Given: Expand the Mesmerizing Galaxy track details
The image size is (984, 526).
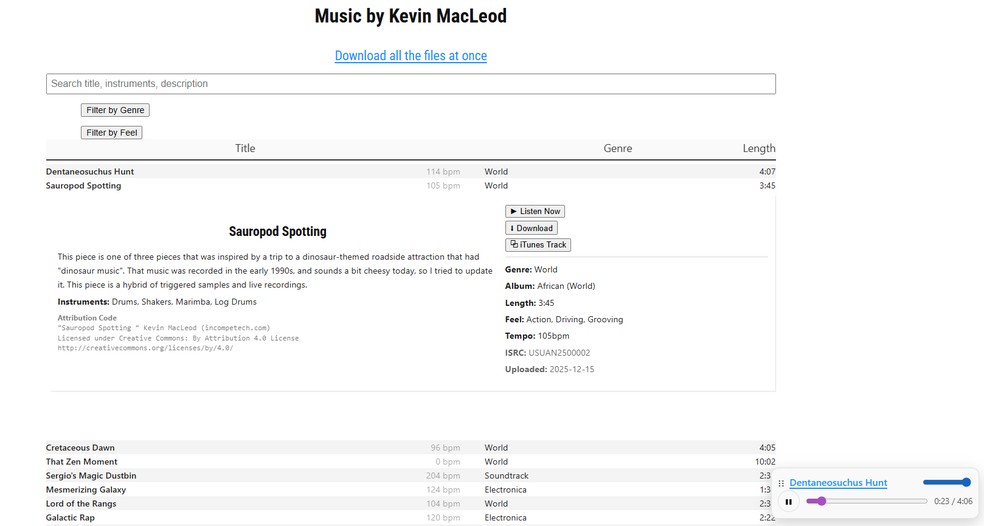Looking at the screenshot, I should pos(86,490).
